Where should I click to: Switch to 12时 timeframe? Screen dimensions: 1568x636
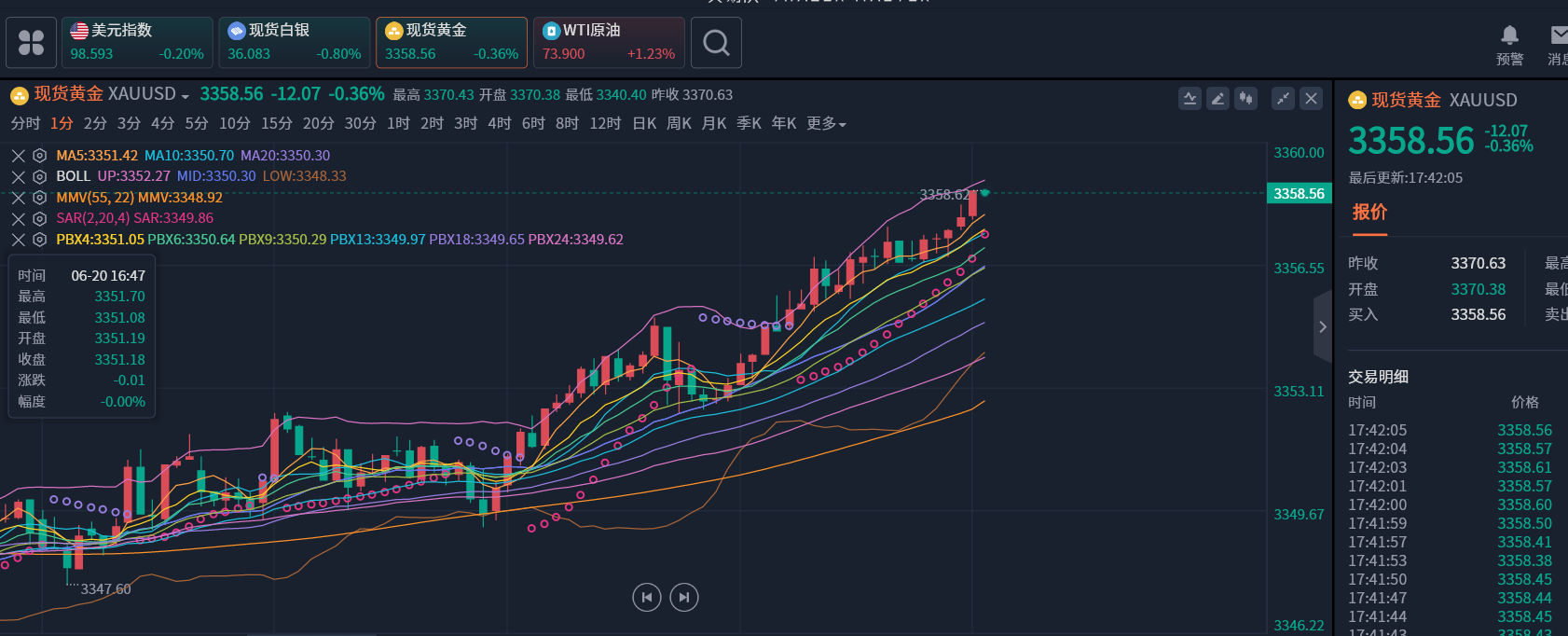click(605, 123)
